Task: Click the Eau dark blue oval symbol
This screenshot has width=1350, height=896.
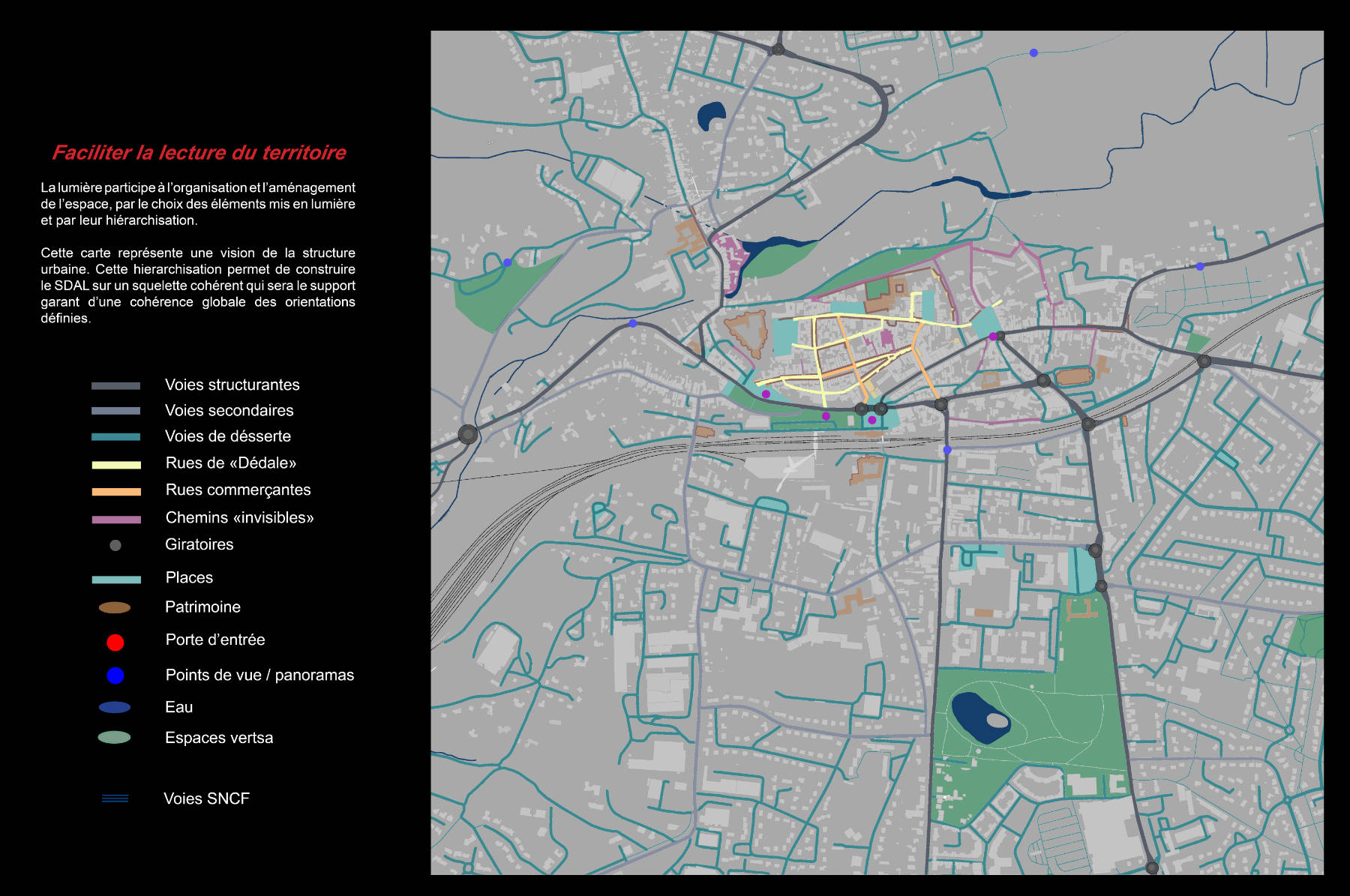Action: point(114,706)
